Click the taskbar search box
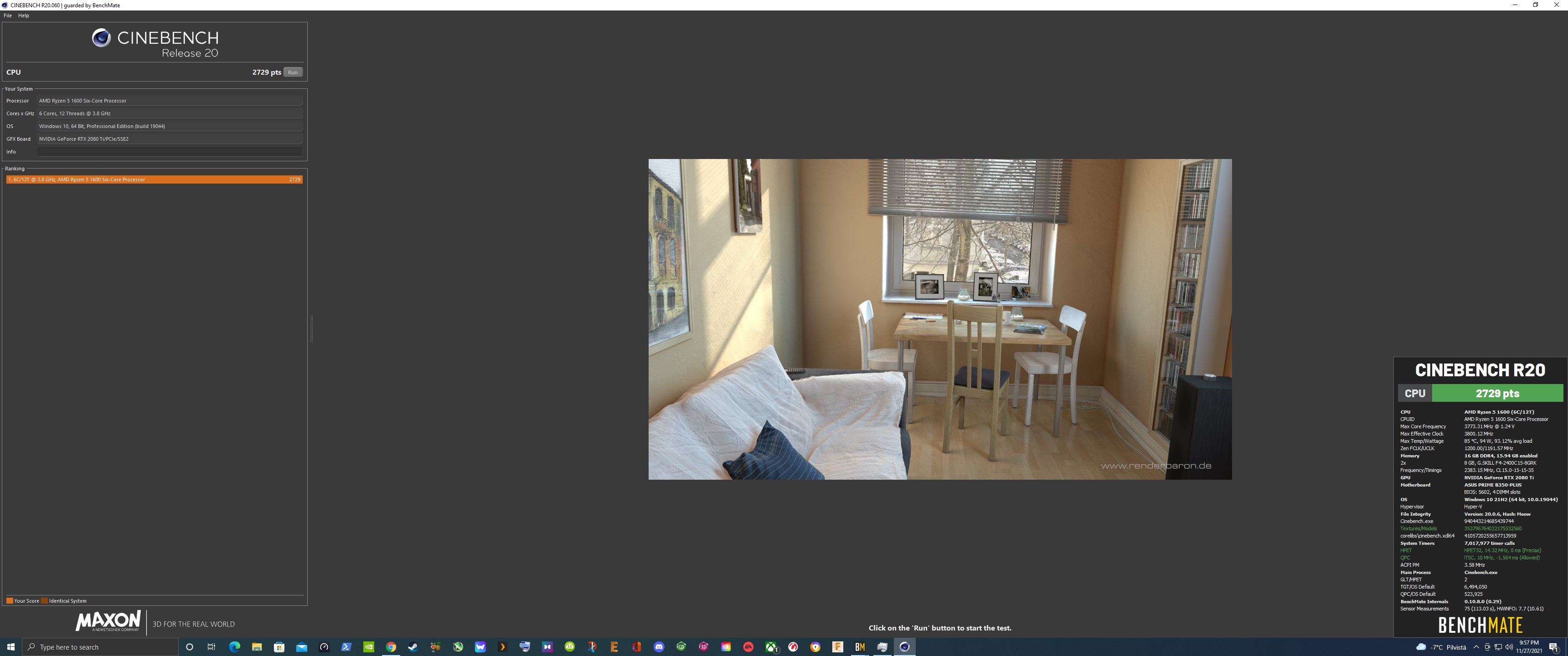 tap(100, 647)
